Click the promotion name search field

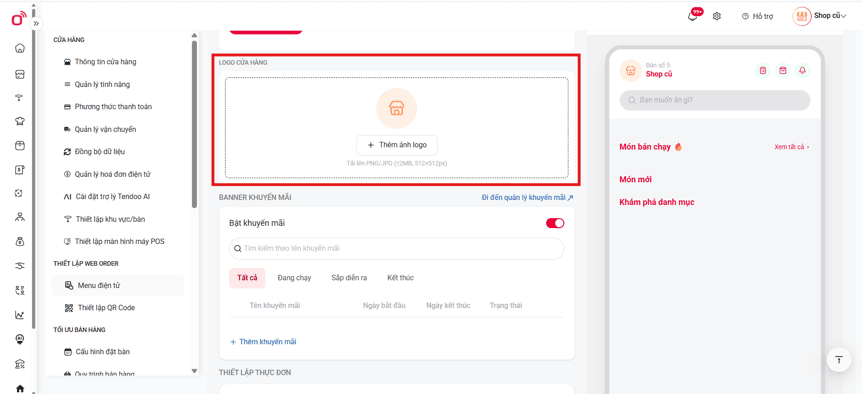coord(396,248)
